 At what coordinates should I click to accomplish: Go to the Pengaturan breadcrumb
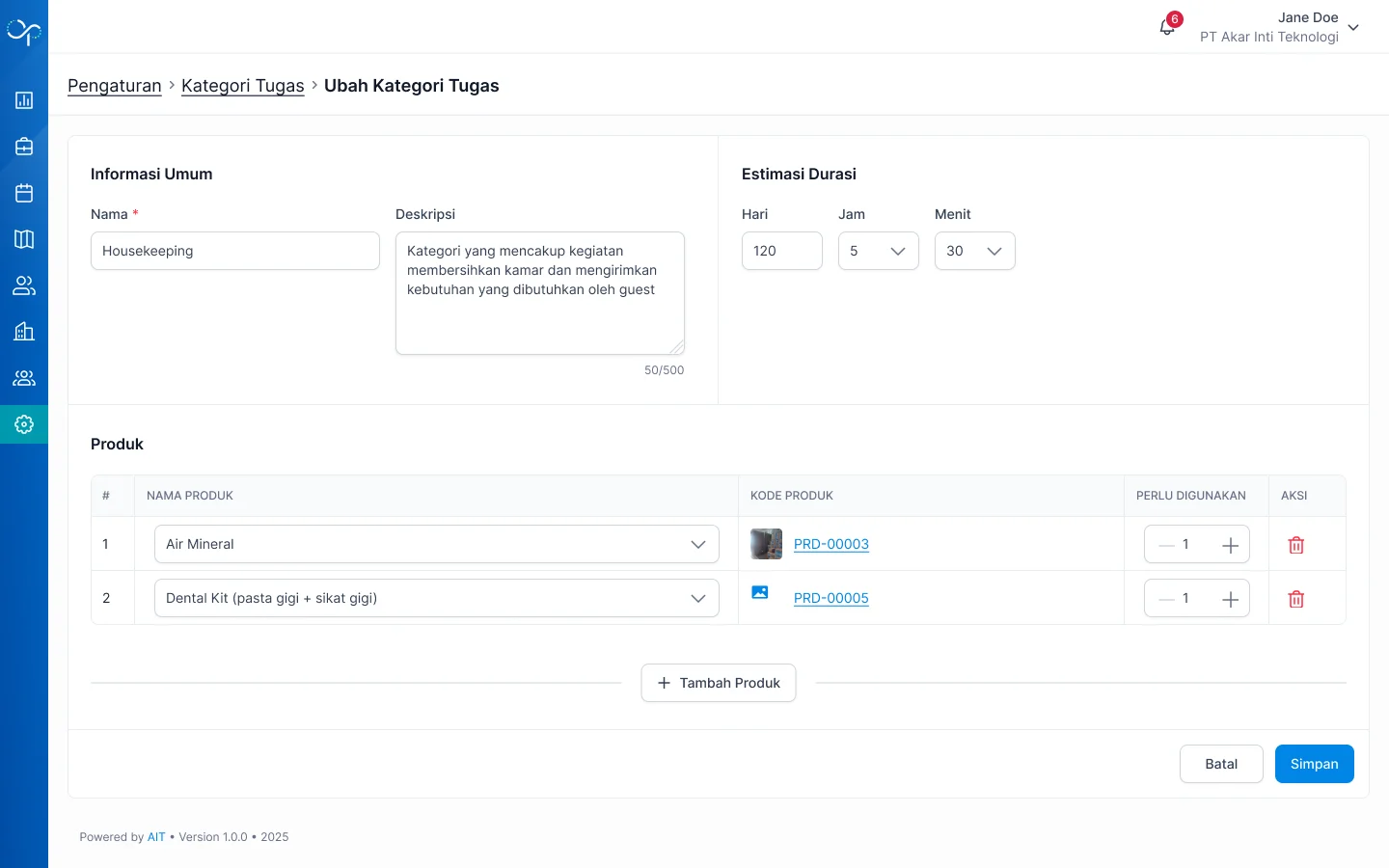click(115, 86)
